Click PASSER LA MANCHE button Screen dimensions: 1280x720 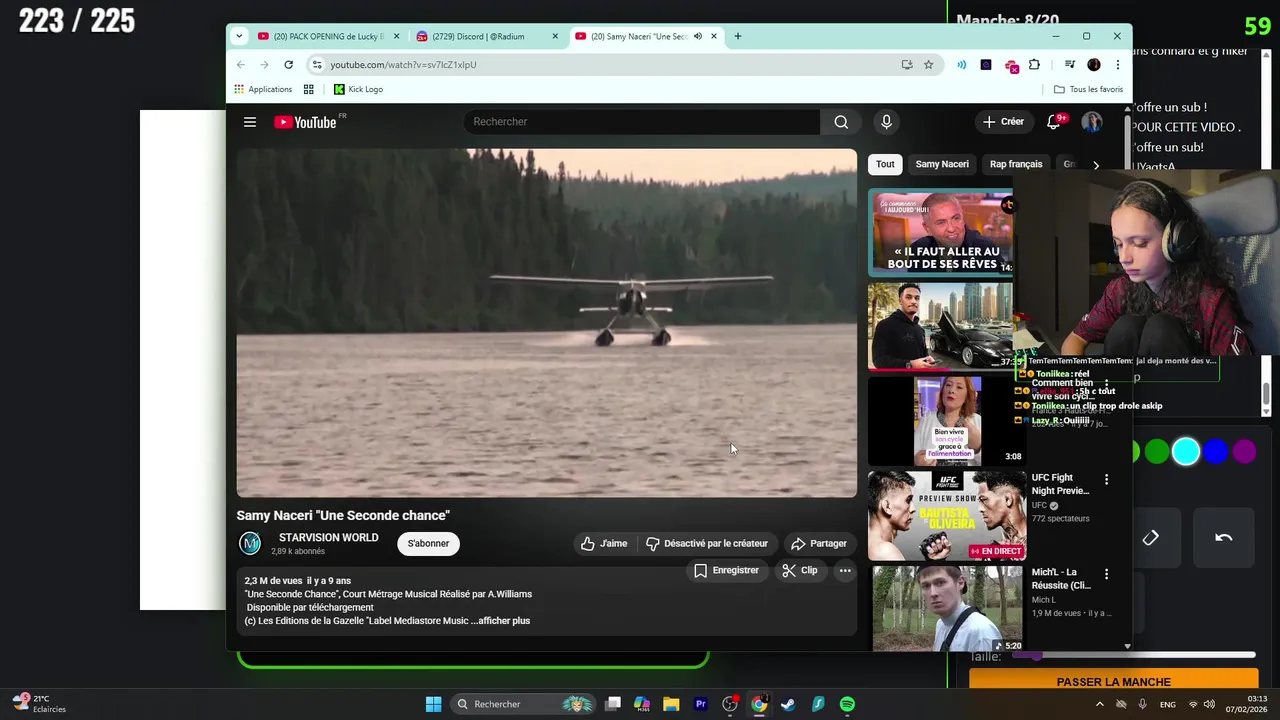pyautogui.click(x=1113, y=682)
